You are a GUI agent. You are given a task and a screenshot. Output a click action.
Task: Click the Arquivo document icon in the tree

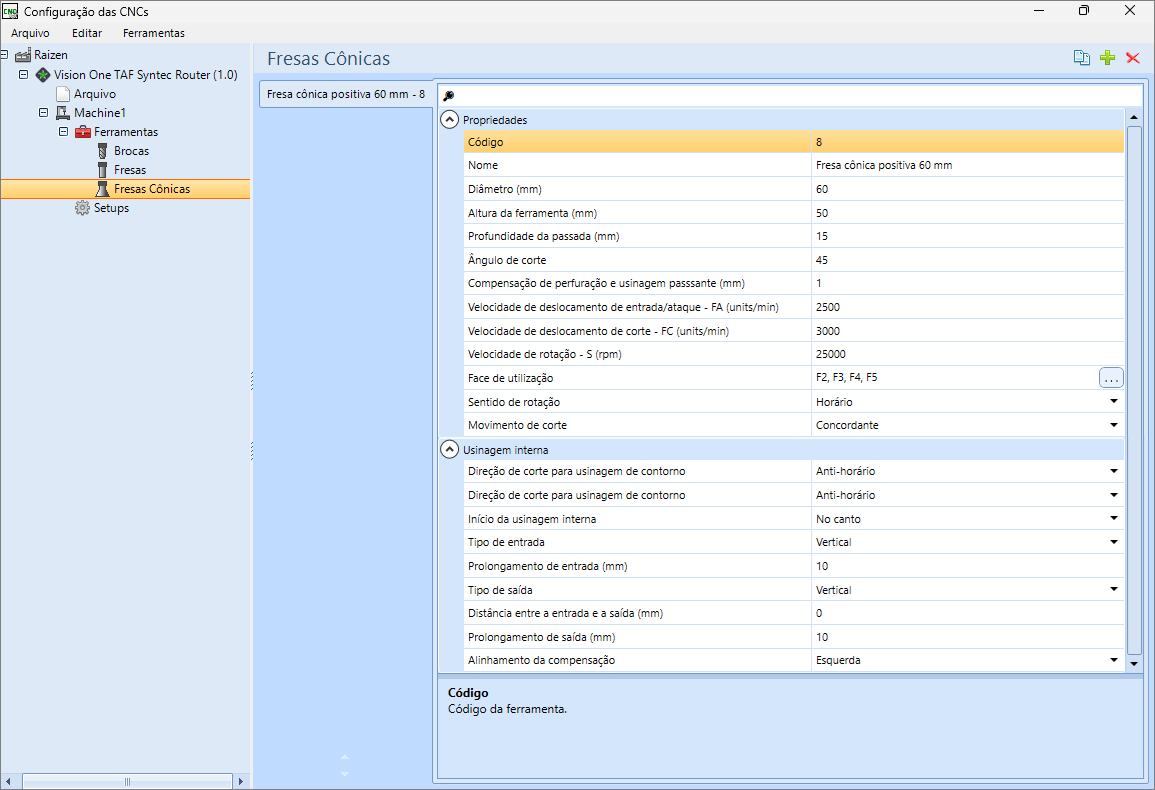[x=63, y=94]
